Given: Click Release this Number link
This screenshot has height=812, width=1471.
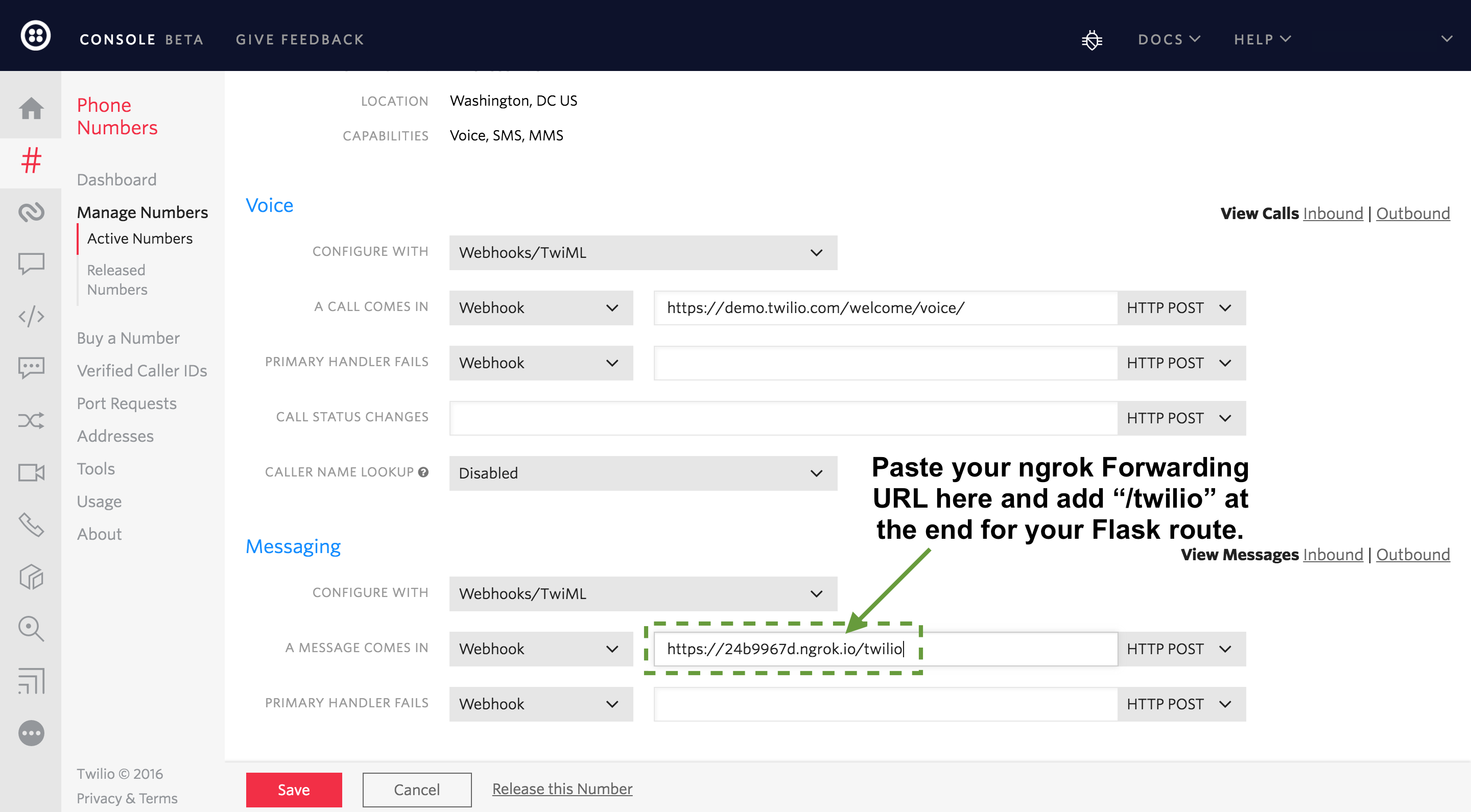Looking at the screenshot, I should pos(562,789).
